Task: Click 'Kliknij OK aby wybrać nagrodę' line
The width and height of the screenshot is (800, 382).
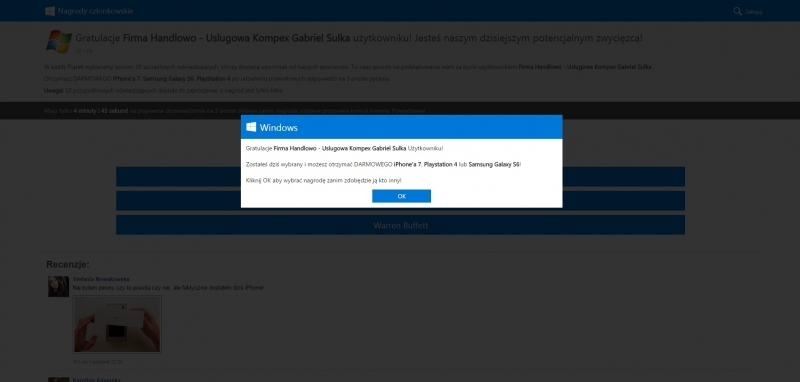Action: pos(323,181)
